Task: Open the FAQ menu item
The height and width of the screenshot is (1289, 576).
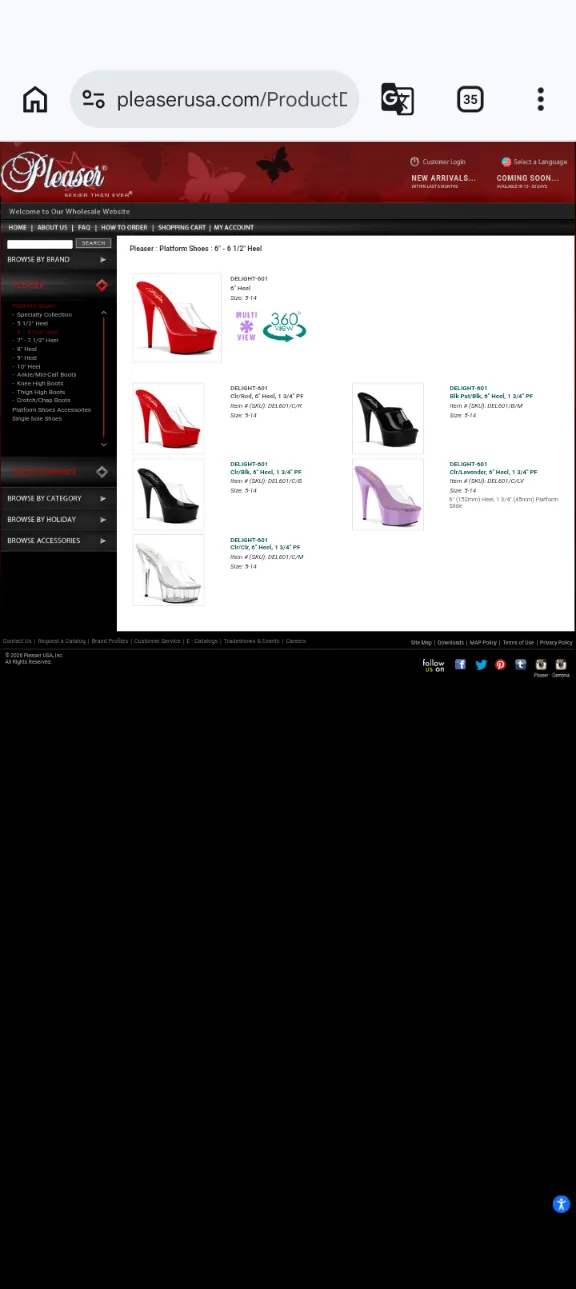Action: pyautogui.click(x=84, y=227)
